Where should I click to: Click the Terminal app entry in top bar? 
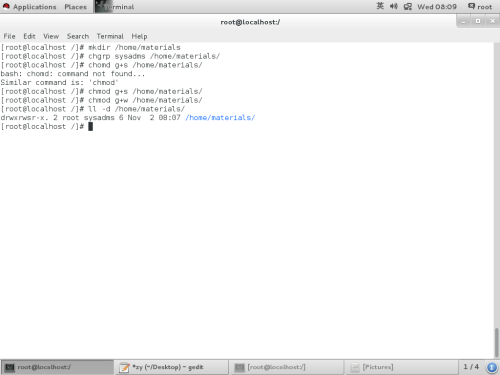(115, 7)
